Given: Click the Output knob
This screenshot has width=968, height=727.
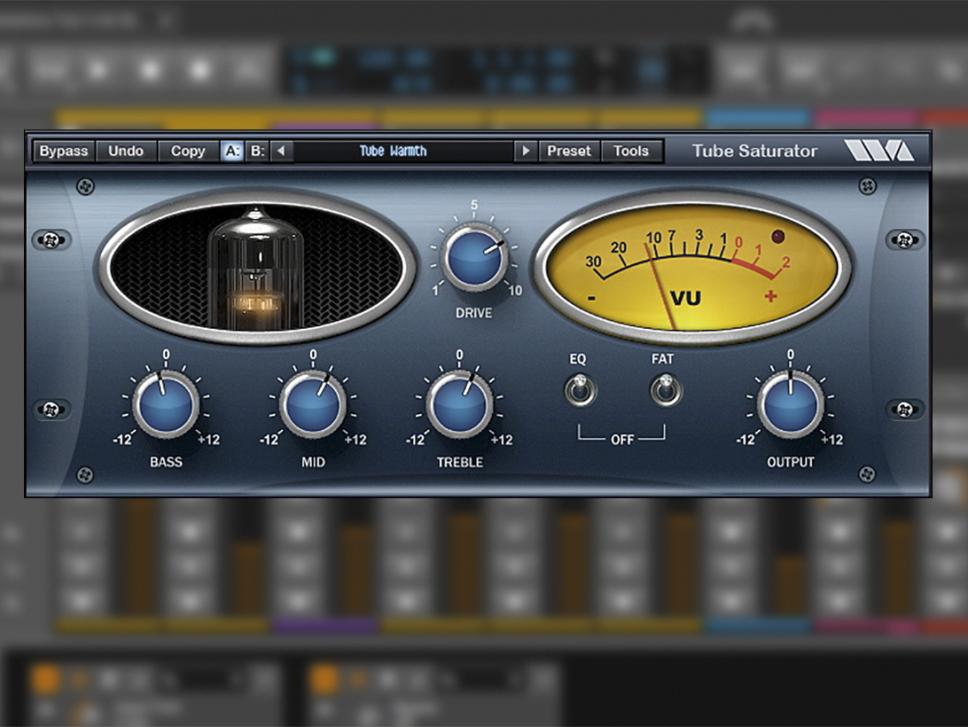Looking at the screenshot, I should (790, 405).
